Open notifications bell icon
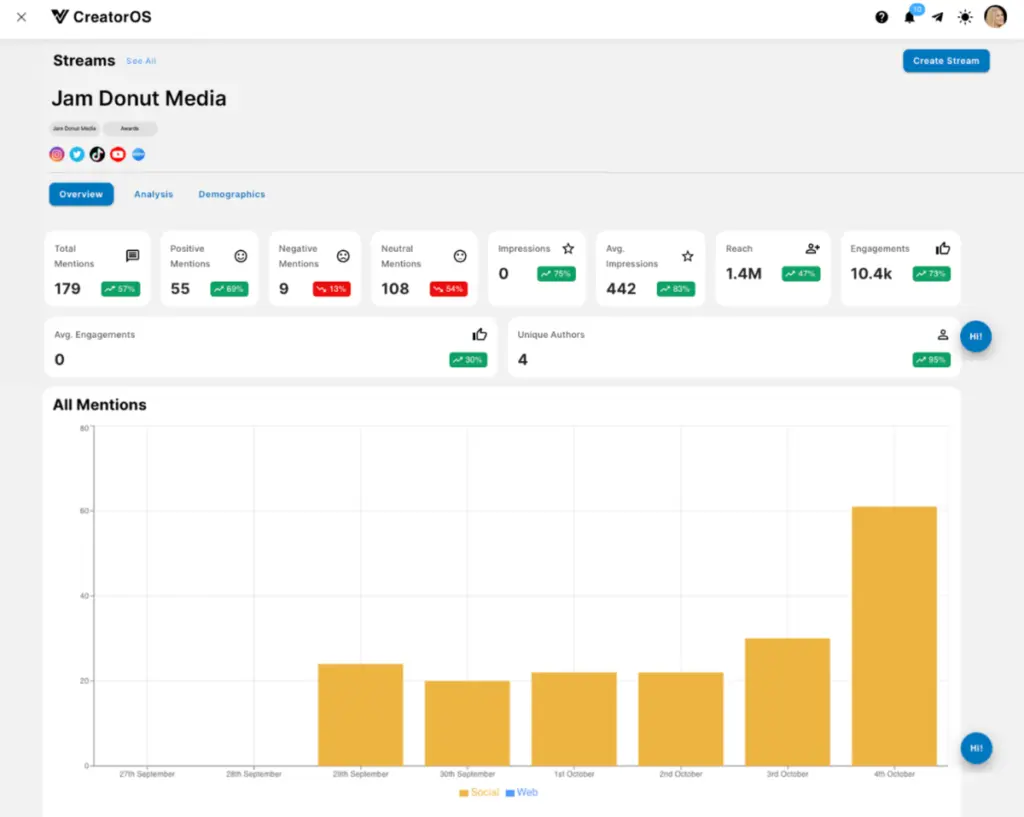The image size is (1024, 817). [910, 17]
